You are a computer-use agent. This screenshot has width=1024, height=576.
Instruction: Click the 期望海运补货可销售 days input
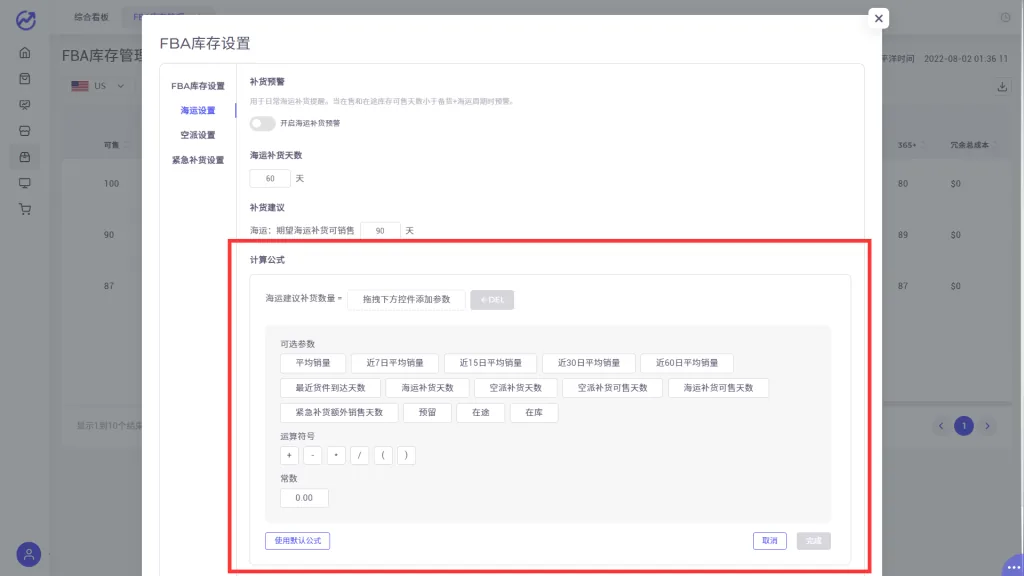[x=380, y=231]
